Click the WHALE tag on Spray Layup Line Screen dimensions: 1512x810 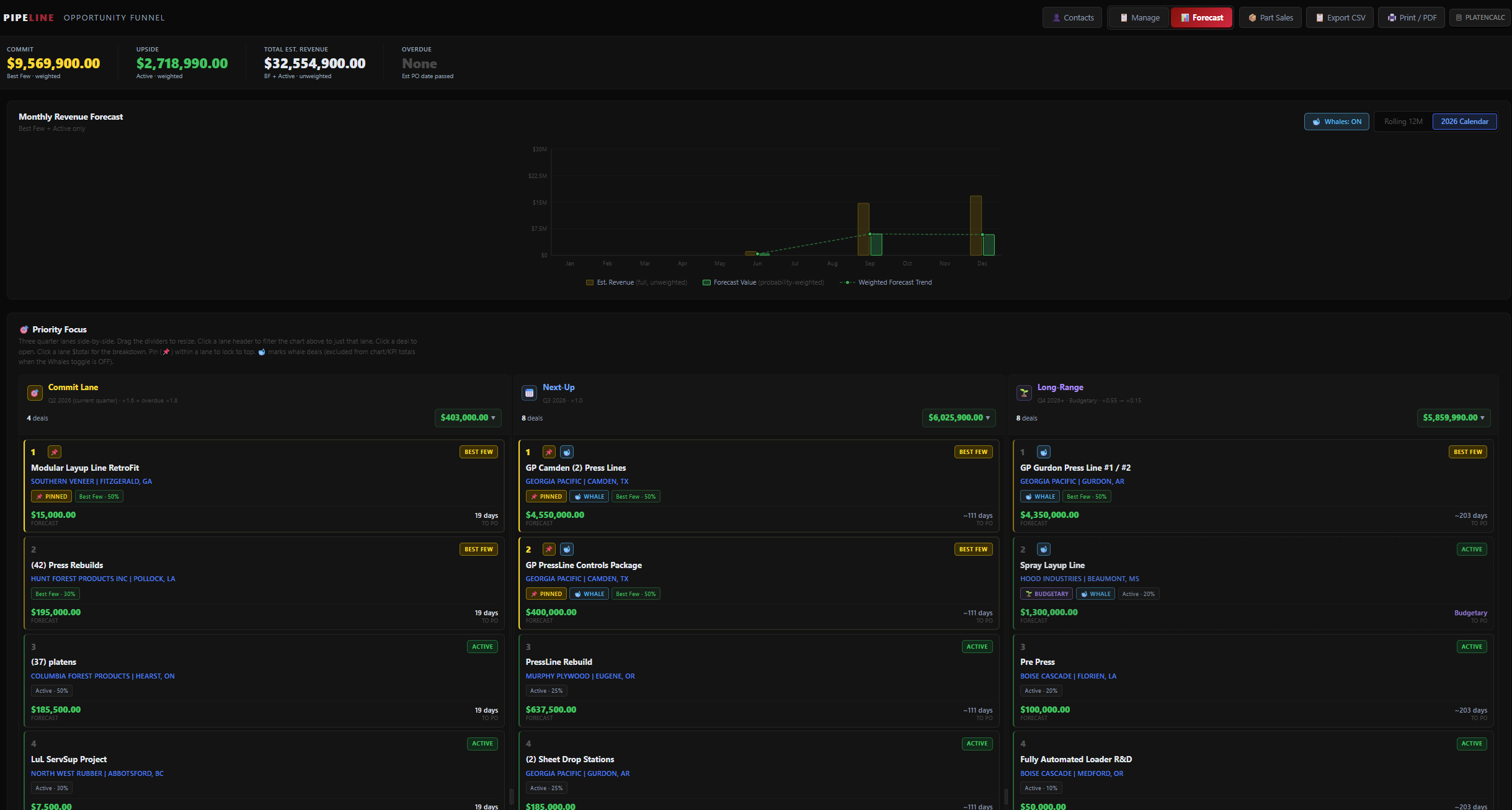(x=1096, y=594)
